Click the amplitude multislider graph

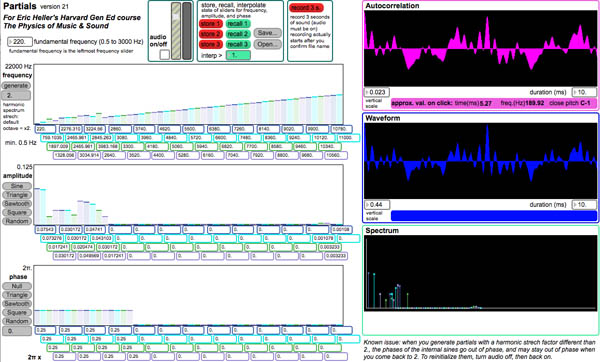coord(189,195)
